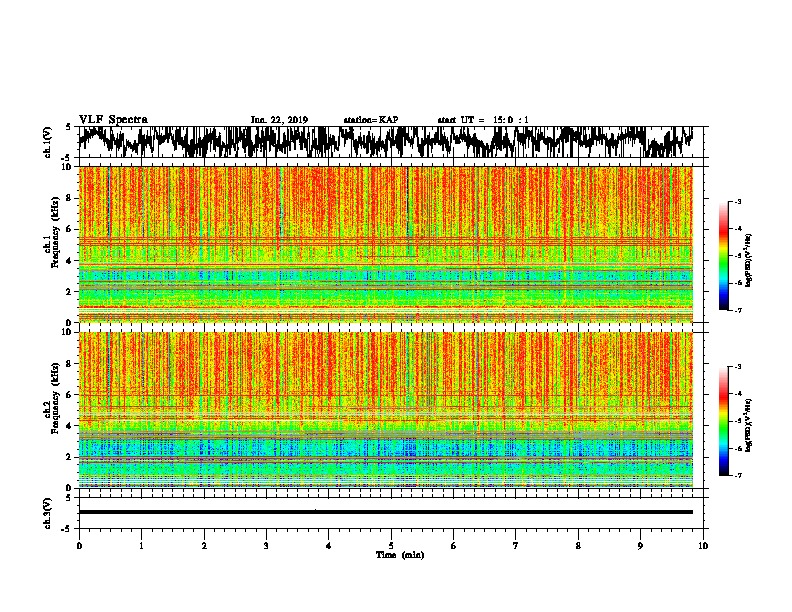This screenshot has width=792, height=612.
Task: Click time-axis tick label "5"
Action: tap(391, 546)
